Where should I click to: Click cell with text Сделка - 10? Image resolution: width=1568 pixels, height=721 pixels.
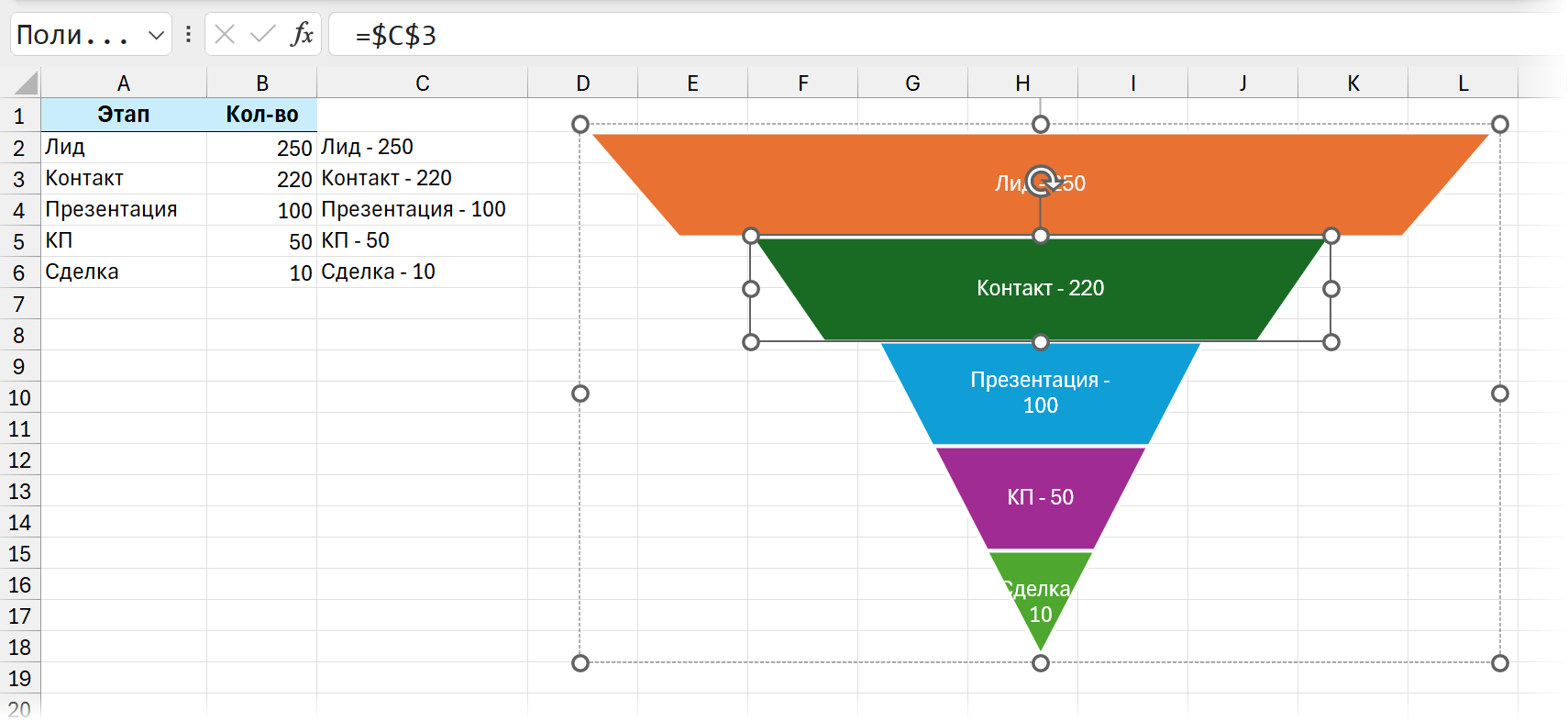click(422, 272)
